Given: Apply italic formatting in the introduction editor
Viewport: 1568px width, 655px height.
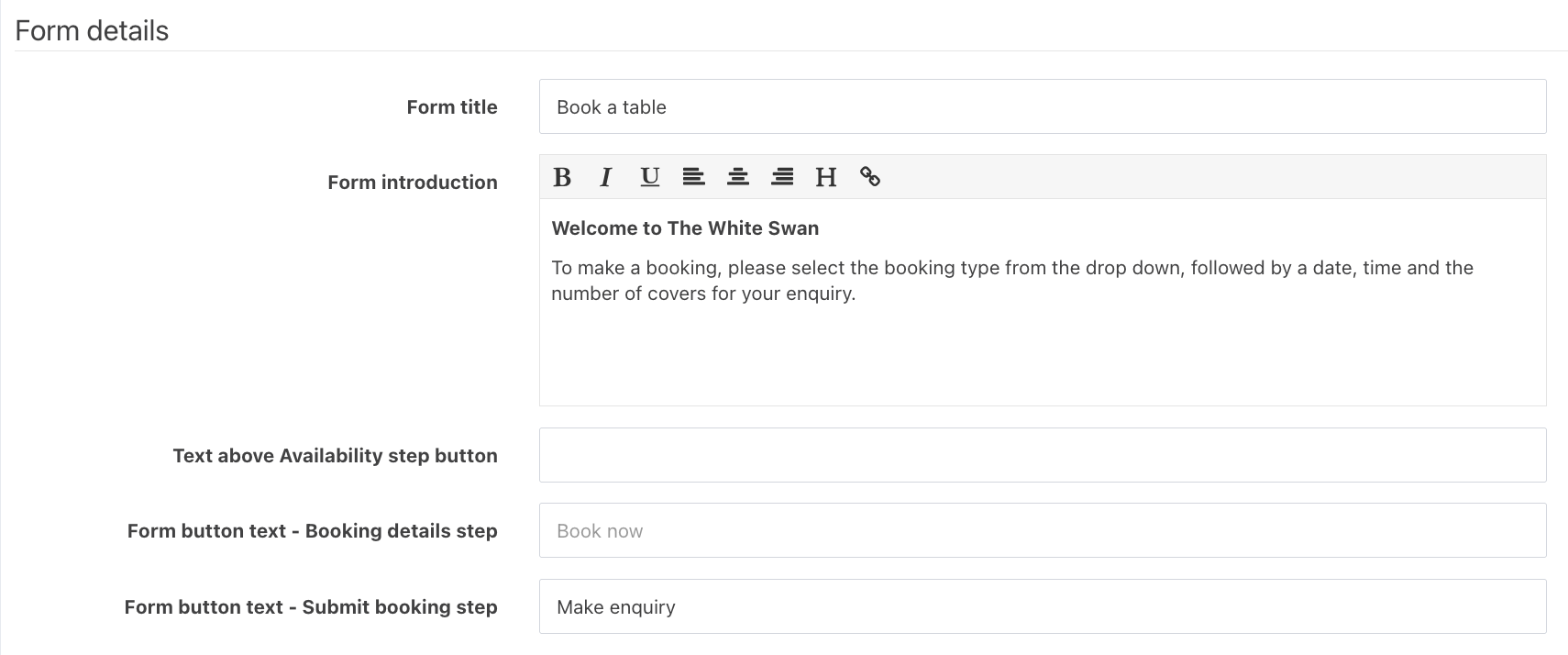Looking at the screenshot, I should click(605, 177).
